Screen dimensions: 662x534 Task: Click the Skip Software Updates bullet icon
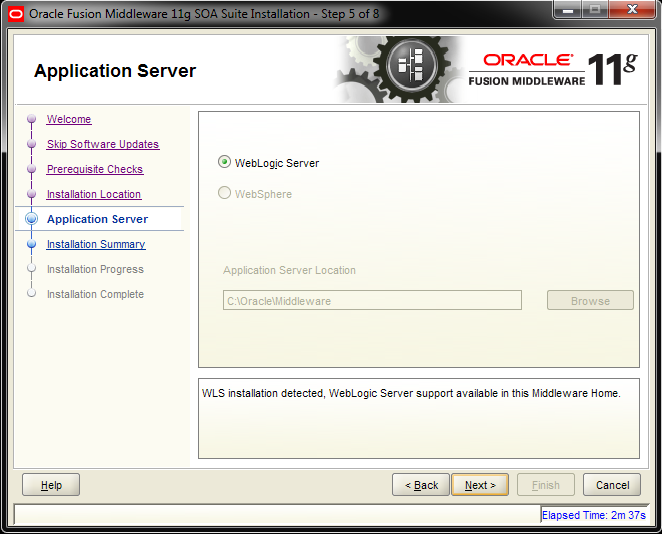coord(31,144)
